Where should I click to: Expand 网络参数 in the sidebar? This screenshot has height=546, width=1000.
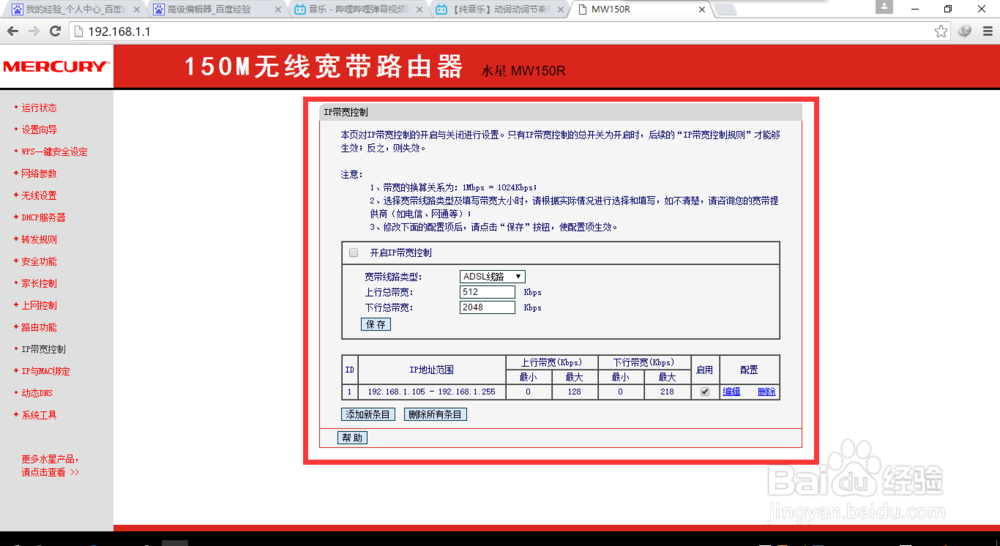pos(39,173)
